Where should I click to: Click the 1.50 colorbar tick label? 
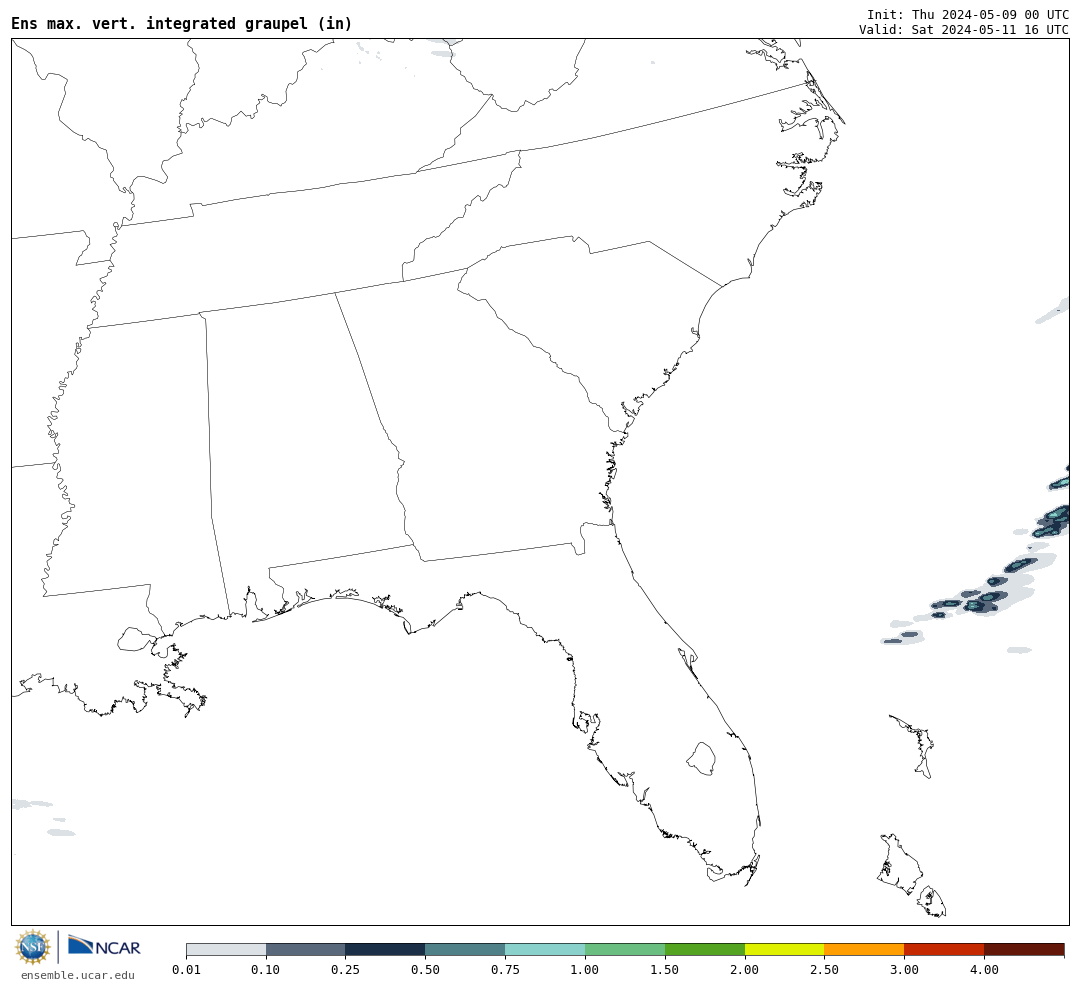tap(665, 969)
